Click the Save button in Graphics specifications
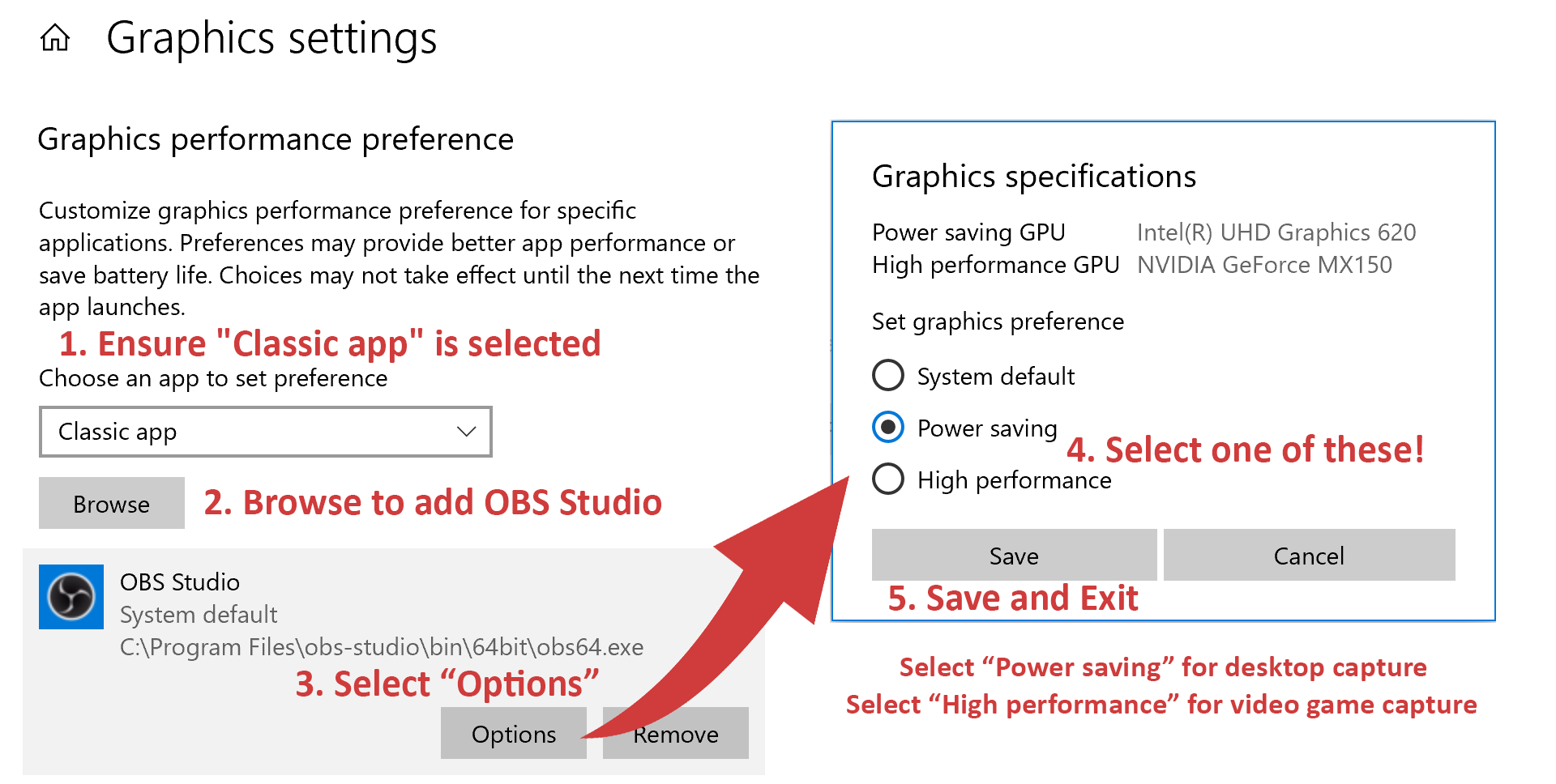The height and width of the screenshot is (784, 1556). click(x=1013, y=556)
